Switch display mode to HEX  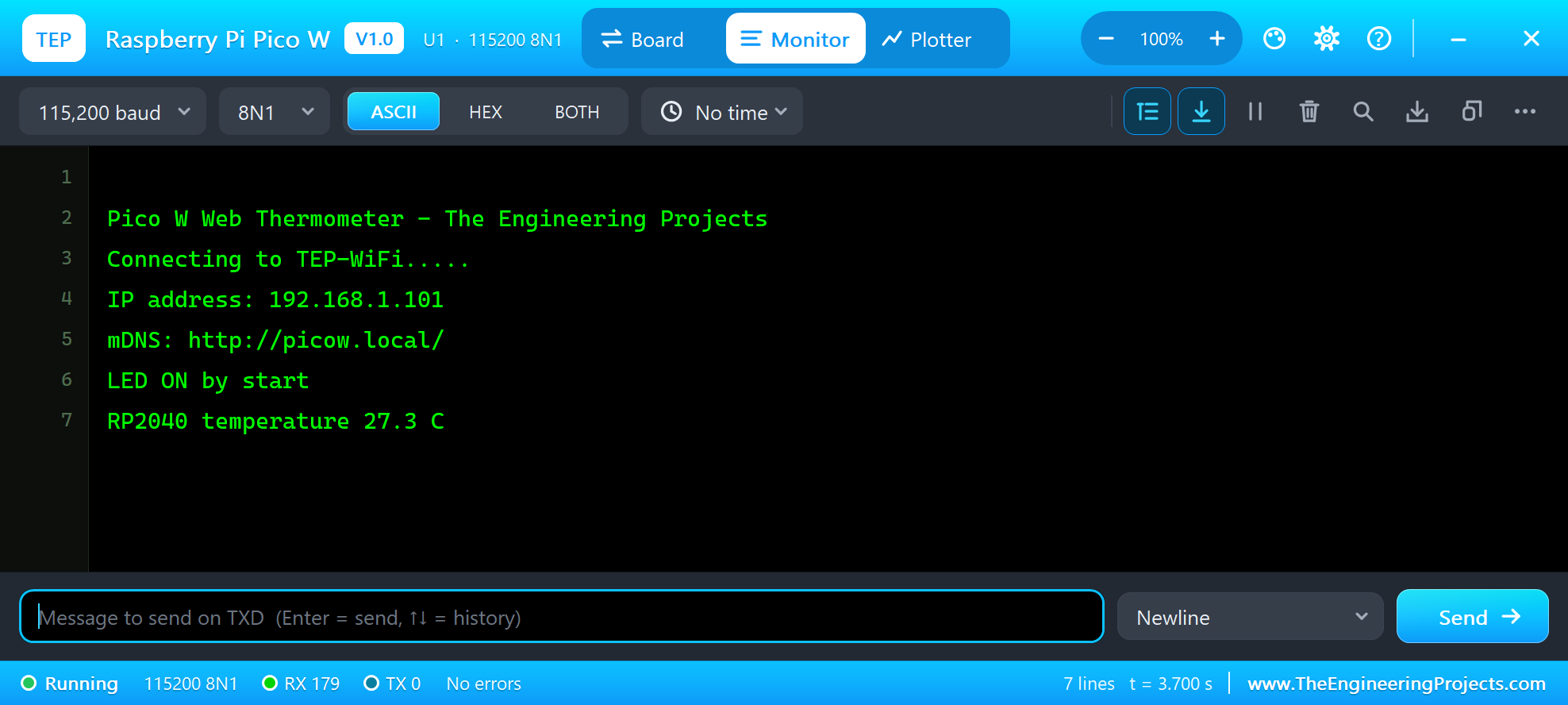click(x=486, y=112)
